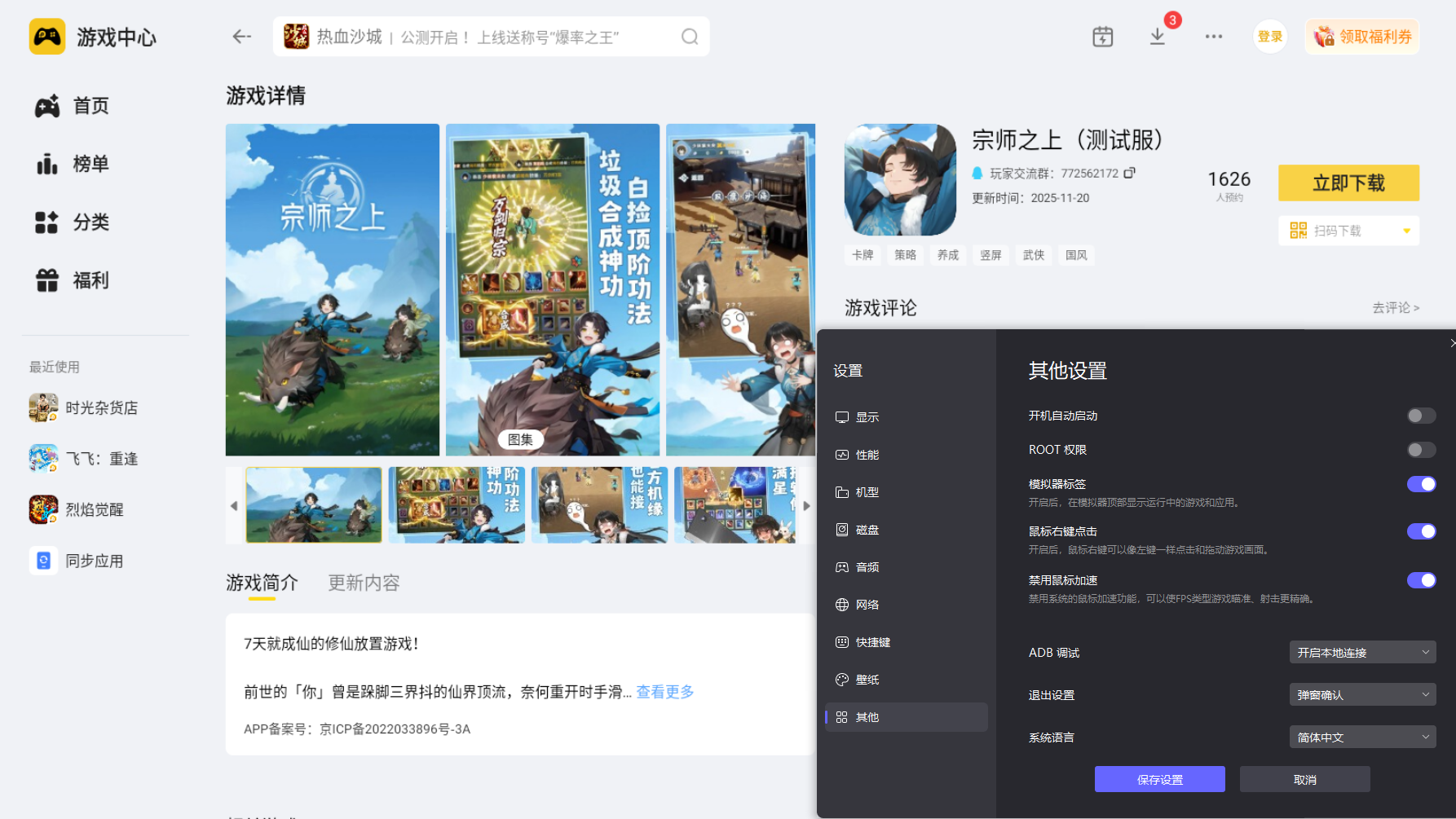Click the 立即下载 download button
Viewport: 1456px width, 819px height.
coord(1348,183)
